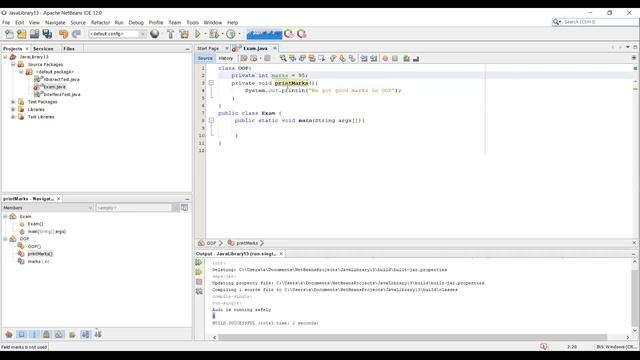
Task: Switch to the Files tab
Action: [x=69, y=49]
